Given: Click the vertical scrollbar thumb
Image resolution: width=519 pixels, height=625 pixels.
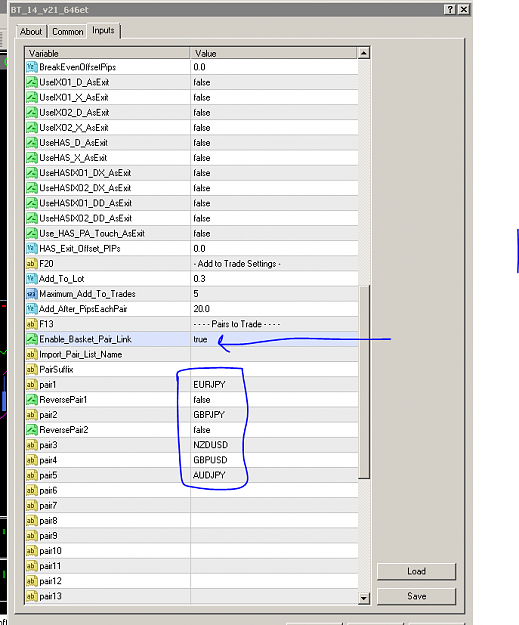Looking at the screenshot, I should [364, 381].
